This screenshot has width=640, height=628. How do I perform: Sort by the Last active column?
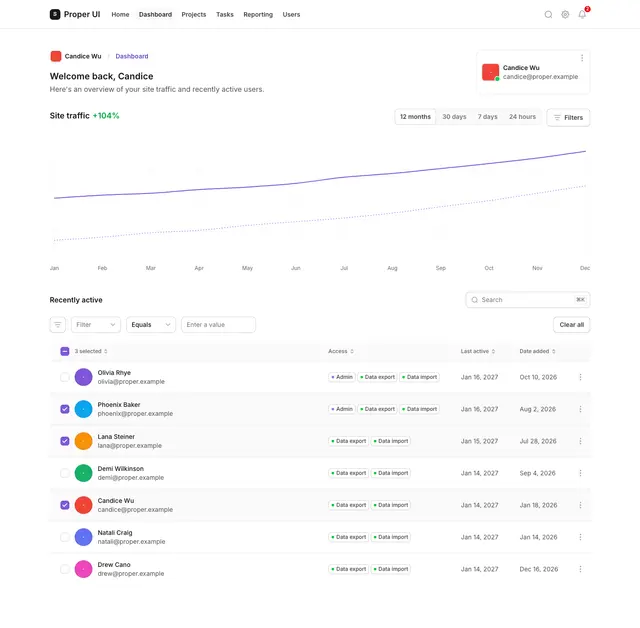tap(478, 351)
